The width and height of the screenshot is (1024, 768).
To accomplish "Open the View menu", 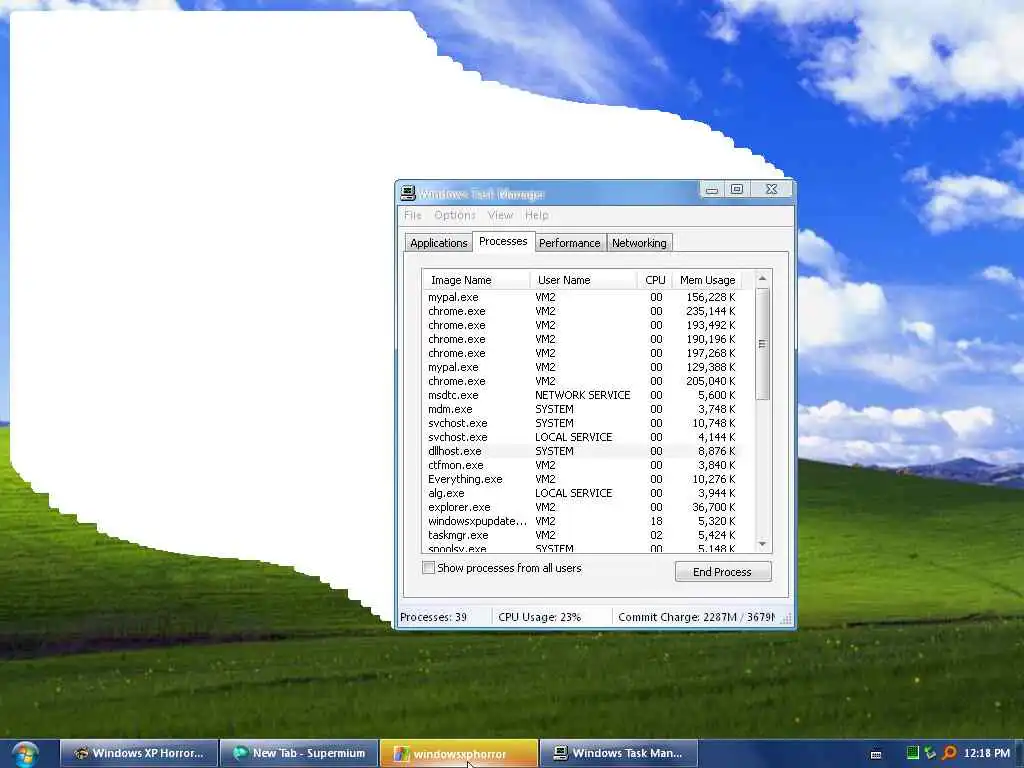I will tap(500, 215).
